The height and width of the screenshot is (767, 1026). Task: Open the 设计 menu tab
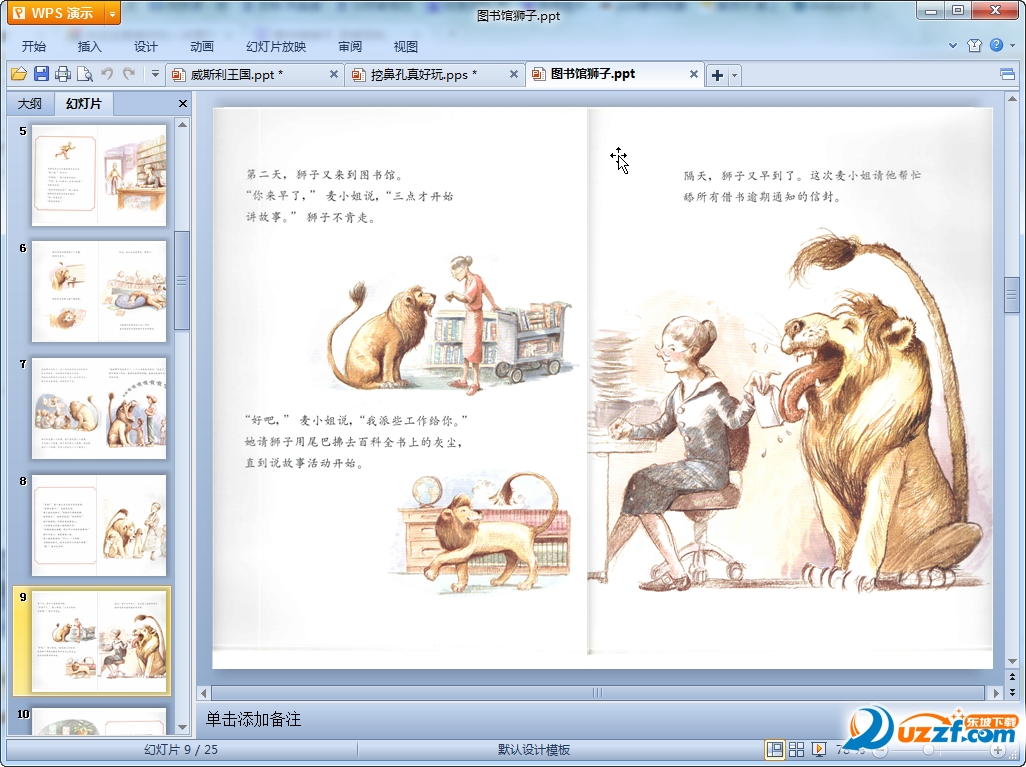(145, 46)
